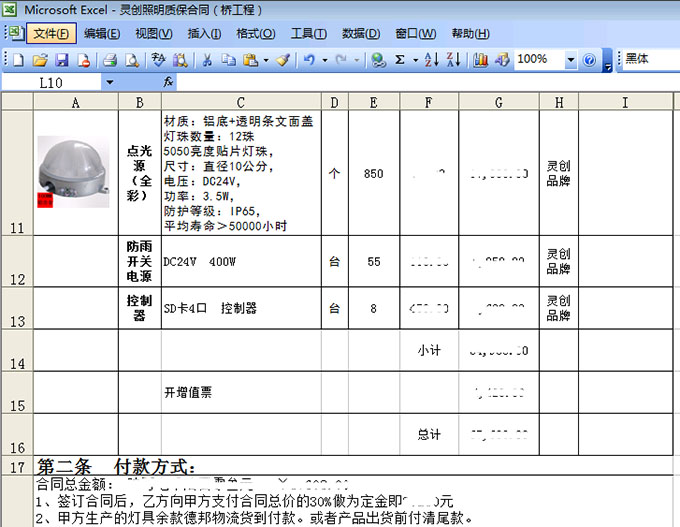The width and height of the screenshot is (680, 527).
Task: Click the New workbook icon
Action: coord(18,61)
